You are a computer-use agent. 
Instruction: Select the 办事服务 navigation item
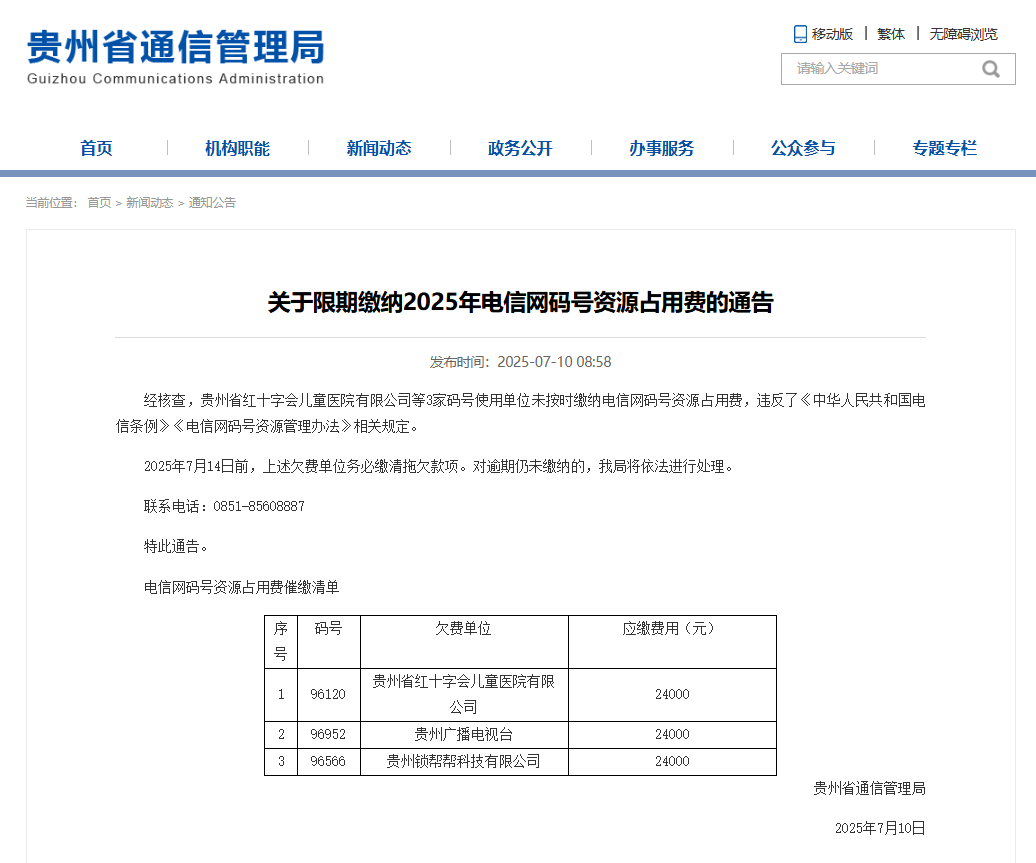662,148
